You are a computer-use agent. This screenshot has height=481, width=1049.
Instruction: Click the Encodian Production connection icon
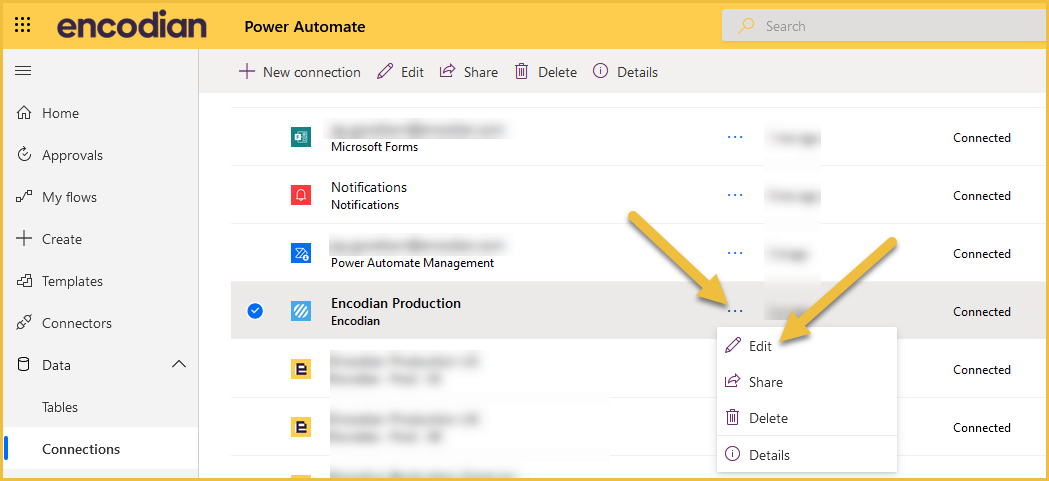[301, 312]
